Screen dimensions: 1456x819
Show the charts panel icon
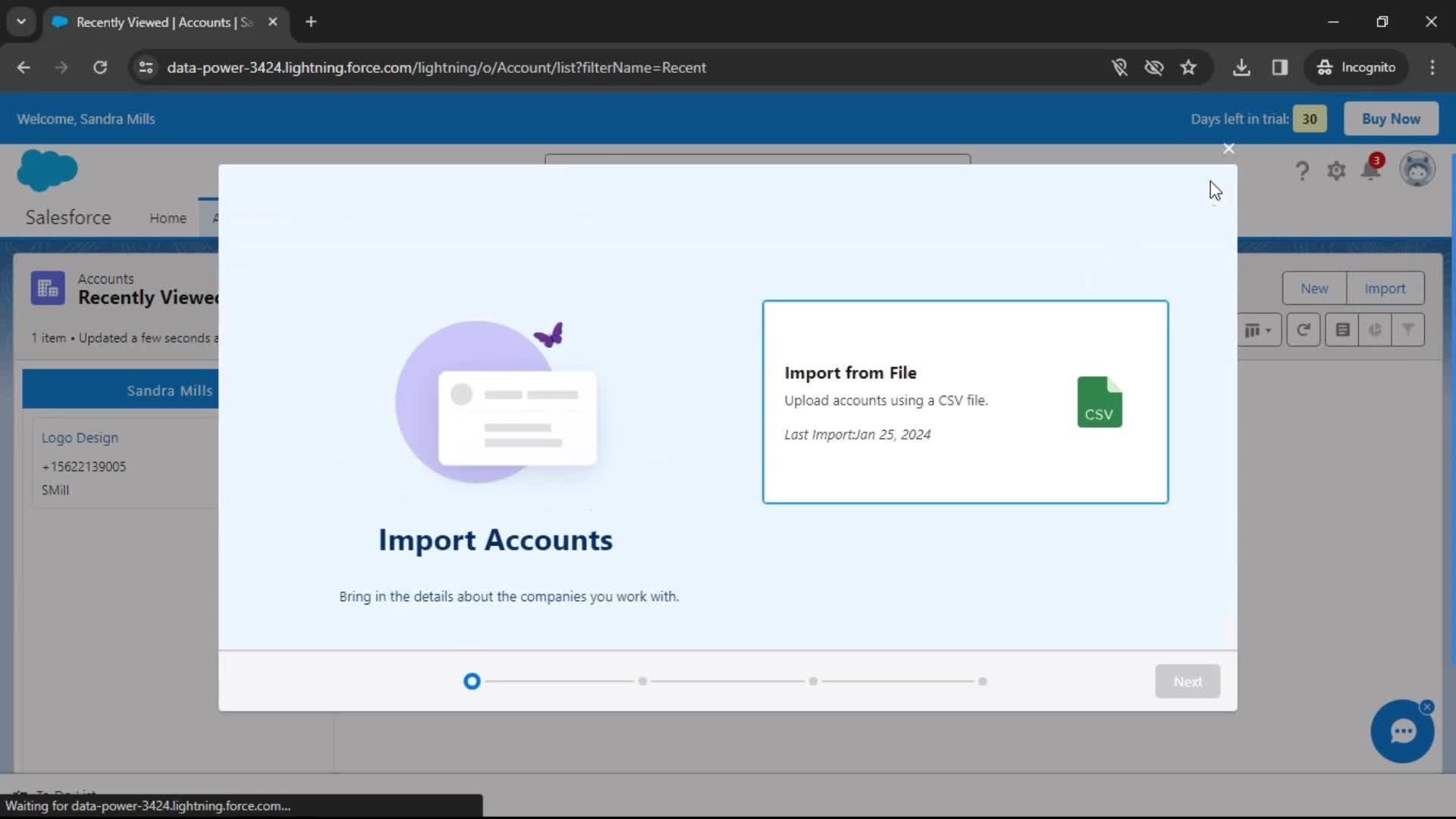point(1375,330)
